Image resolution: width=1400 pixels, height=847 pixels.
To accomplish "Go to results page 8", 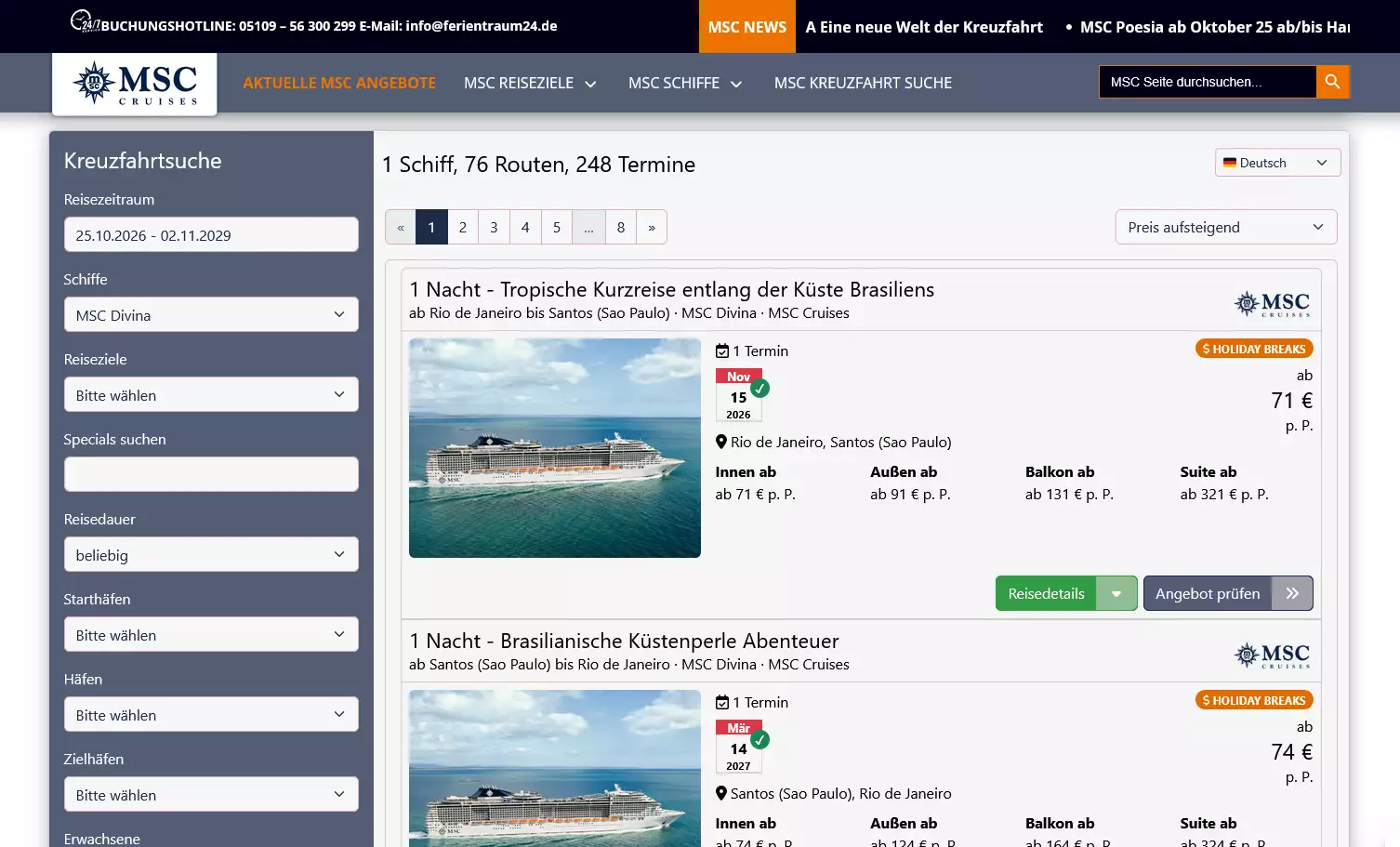I will [x=621, y=227].
